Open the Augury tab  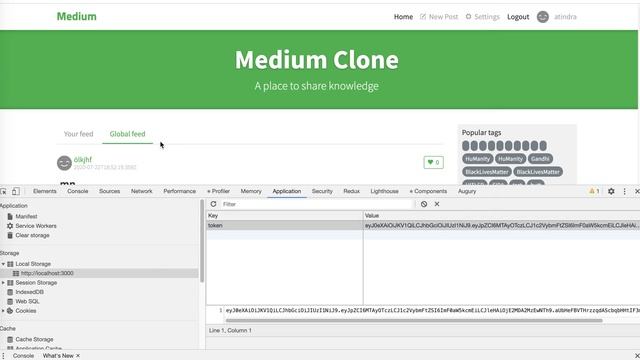click(x=467, y=191)
